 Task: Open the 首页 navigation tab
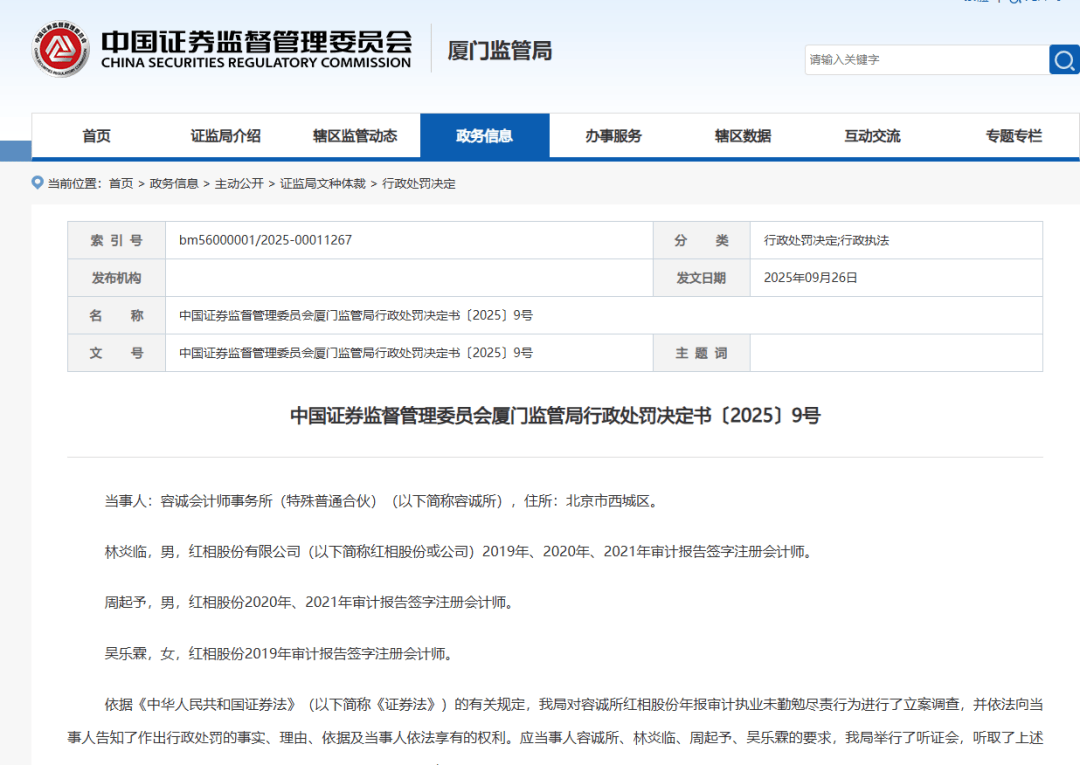tap(96, 136)
